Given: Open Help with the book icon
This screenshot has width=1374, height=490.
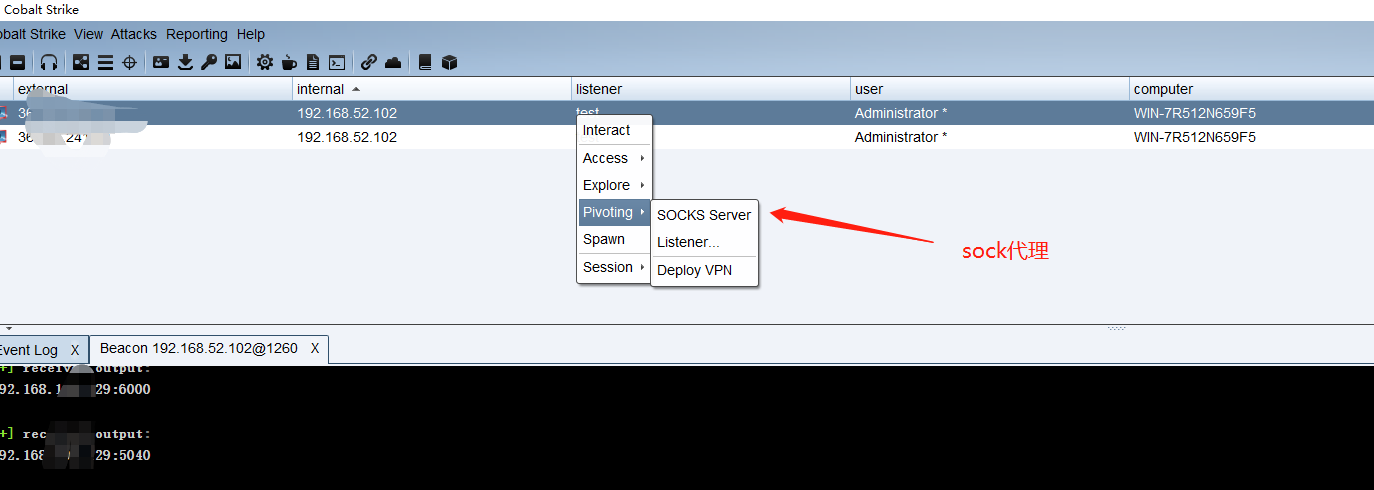Looking at the screenshot, I should [x=425, y=62].
